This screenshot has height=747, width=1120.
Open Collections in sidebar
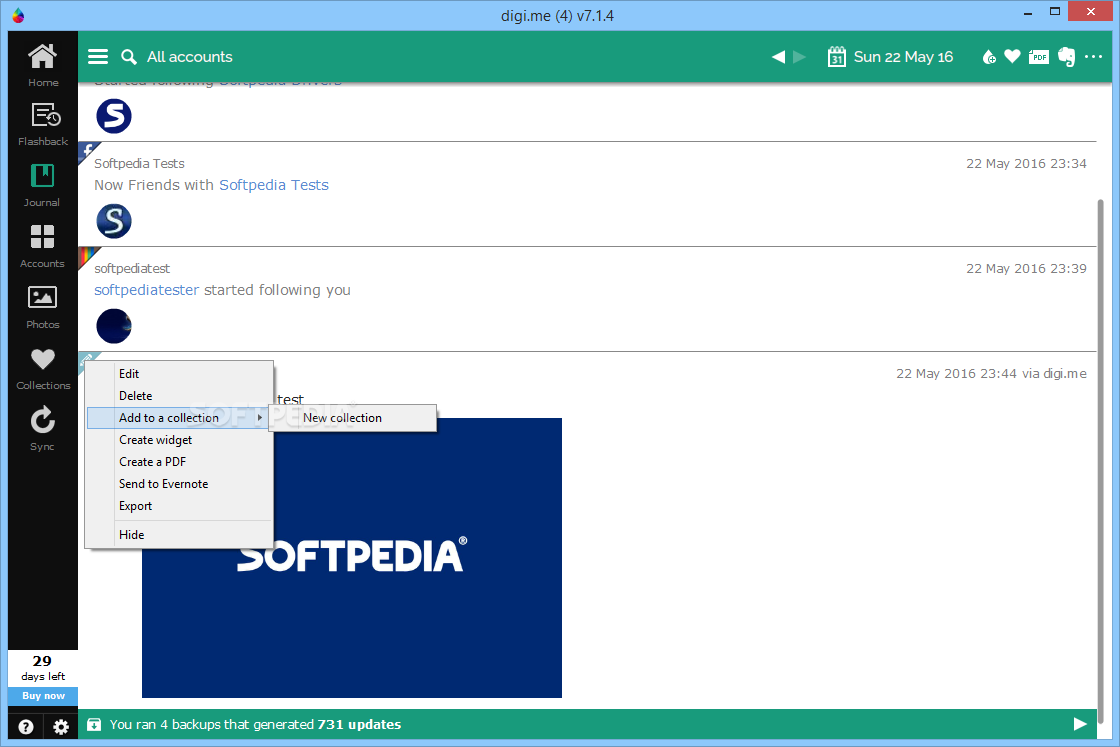[43, 369]
